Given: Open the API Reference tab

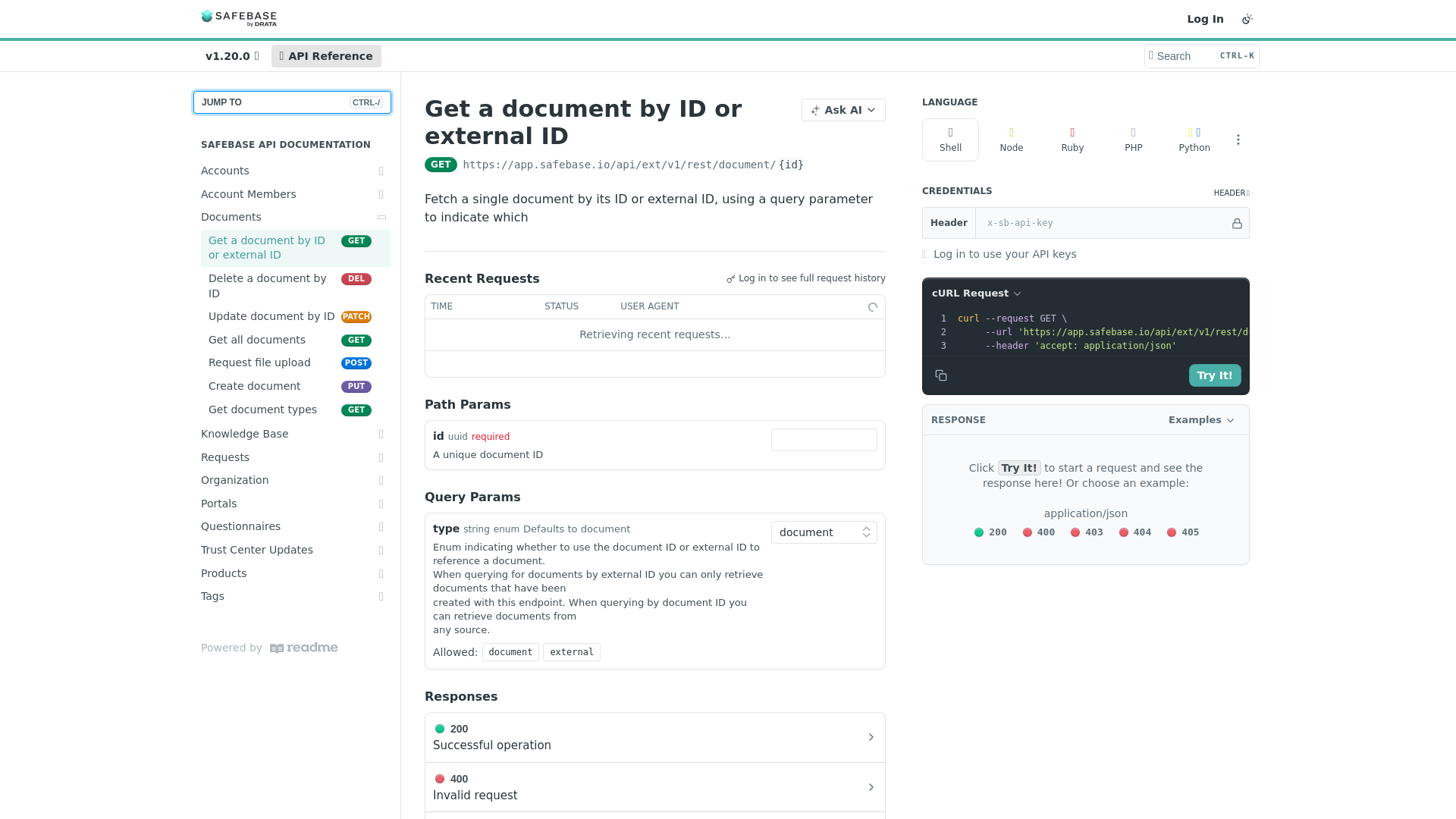Looking at the screenshot, I should [x=326, y=56].
